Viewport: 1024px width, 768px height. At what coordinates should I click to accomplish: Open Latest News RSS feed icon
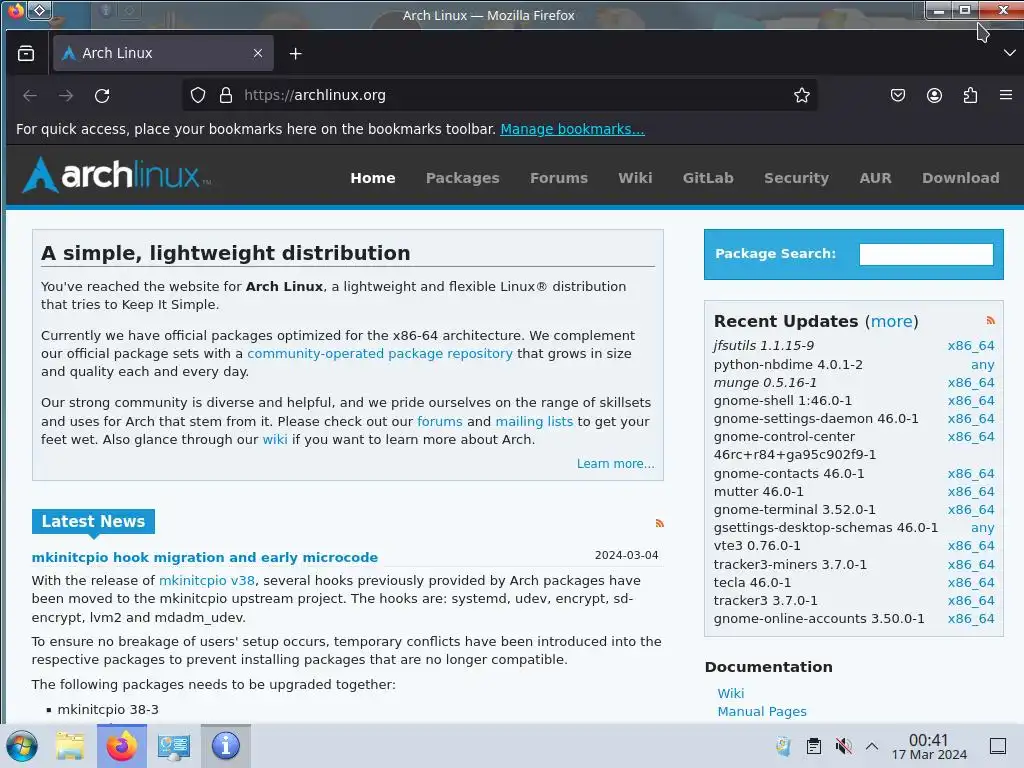pyautogui.click(x=660, y=523)
